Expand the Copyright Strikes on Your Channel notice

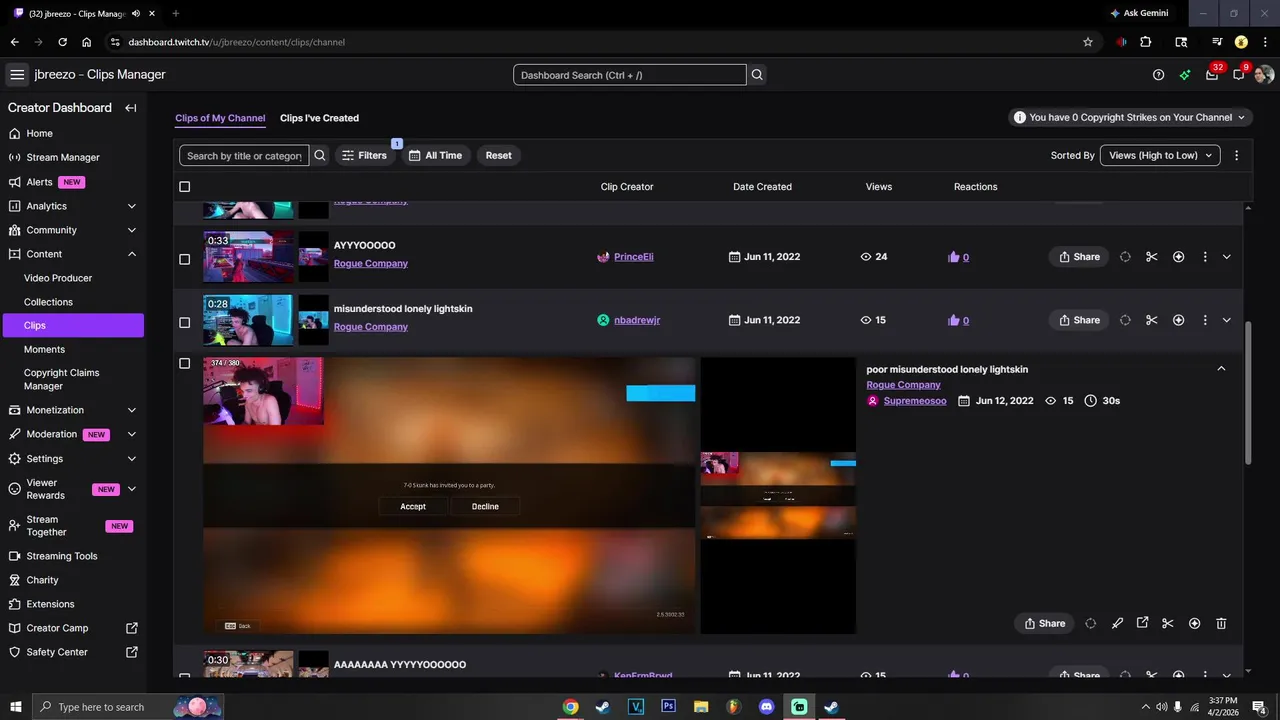pos(1131,117)
